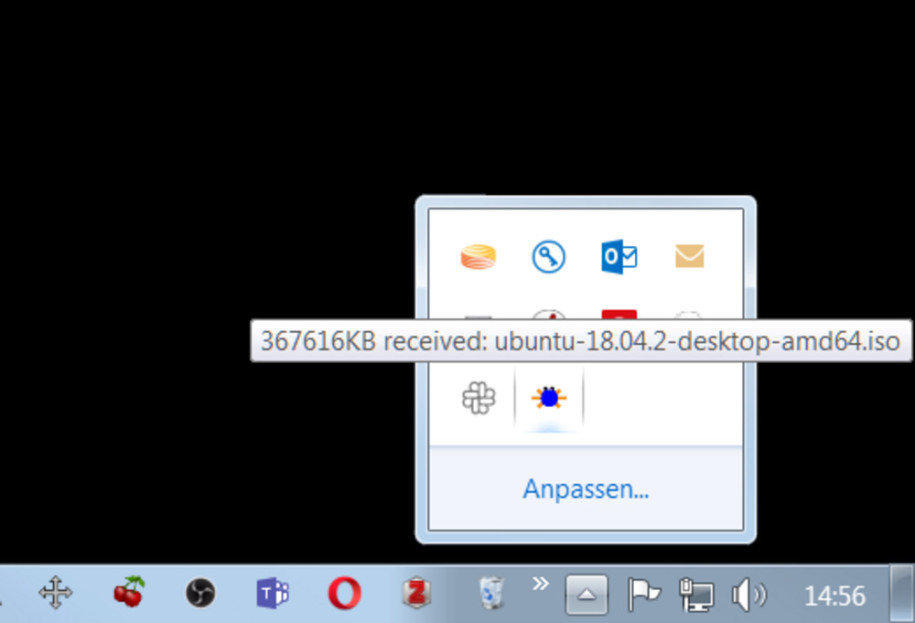Screen dimensions: 915x623
Task: Click the four-arrow move icon in taskbar
Action: (x=55, y=593)
